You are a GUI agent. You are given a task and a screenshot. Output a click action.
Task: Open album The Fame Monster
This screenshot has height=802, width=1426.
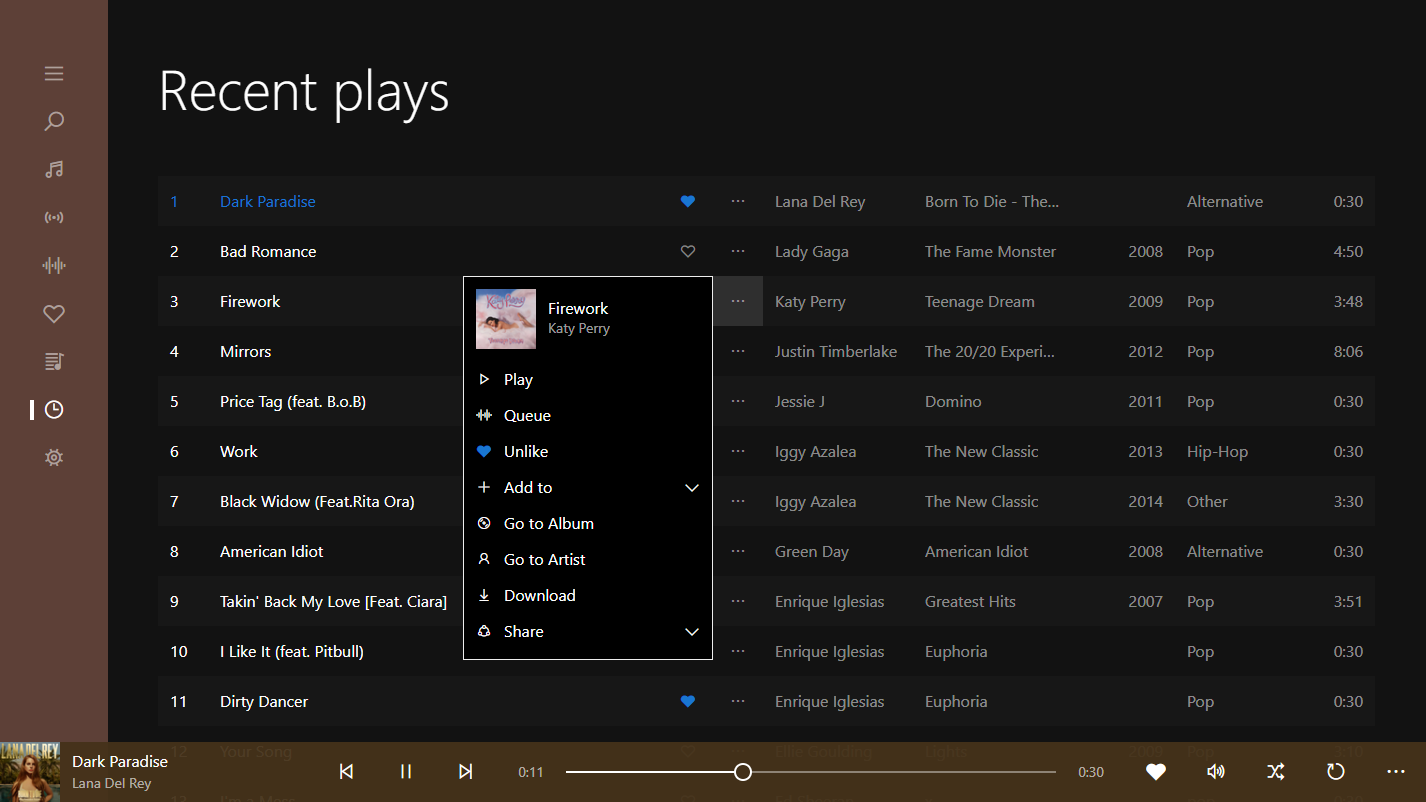[x=990, y=251]
